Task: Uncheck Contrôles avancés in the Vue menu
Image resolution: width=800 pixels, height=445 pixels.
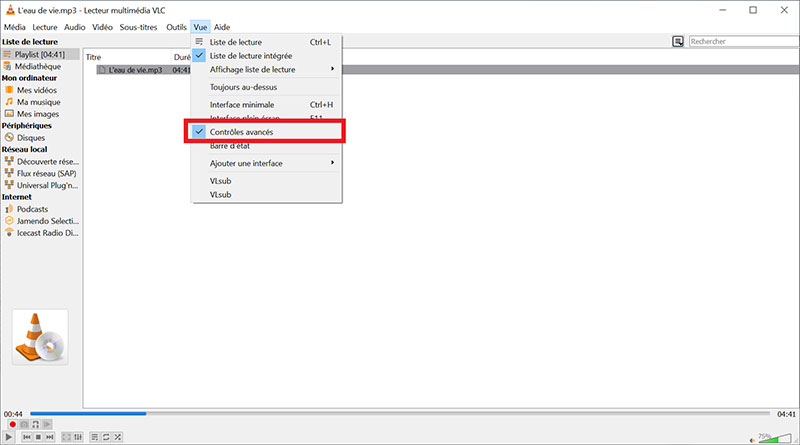Action: coord(248,132)
